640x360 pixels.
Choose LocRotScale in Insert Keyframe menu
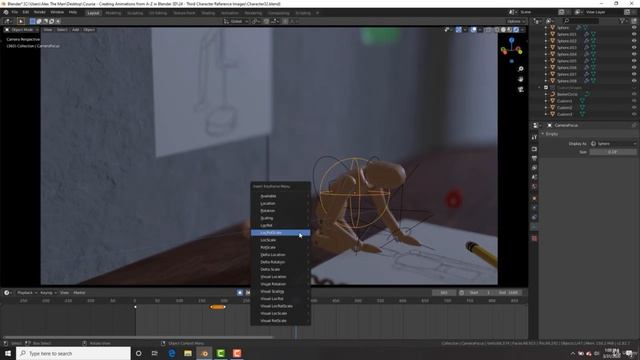point(280,233)
